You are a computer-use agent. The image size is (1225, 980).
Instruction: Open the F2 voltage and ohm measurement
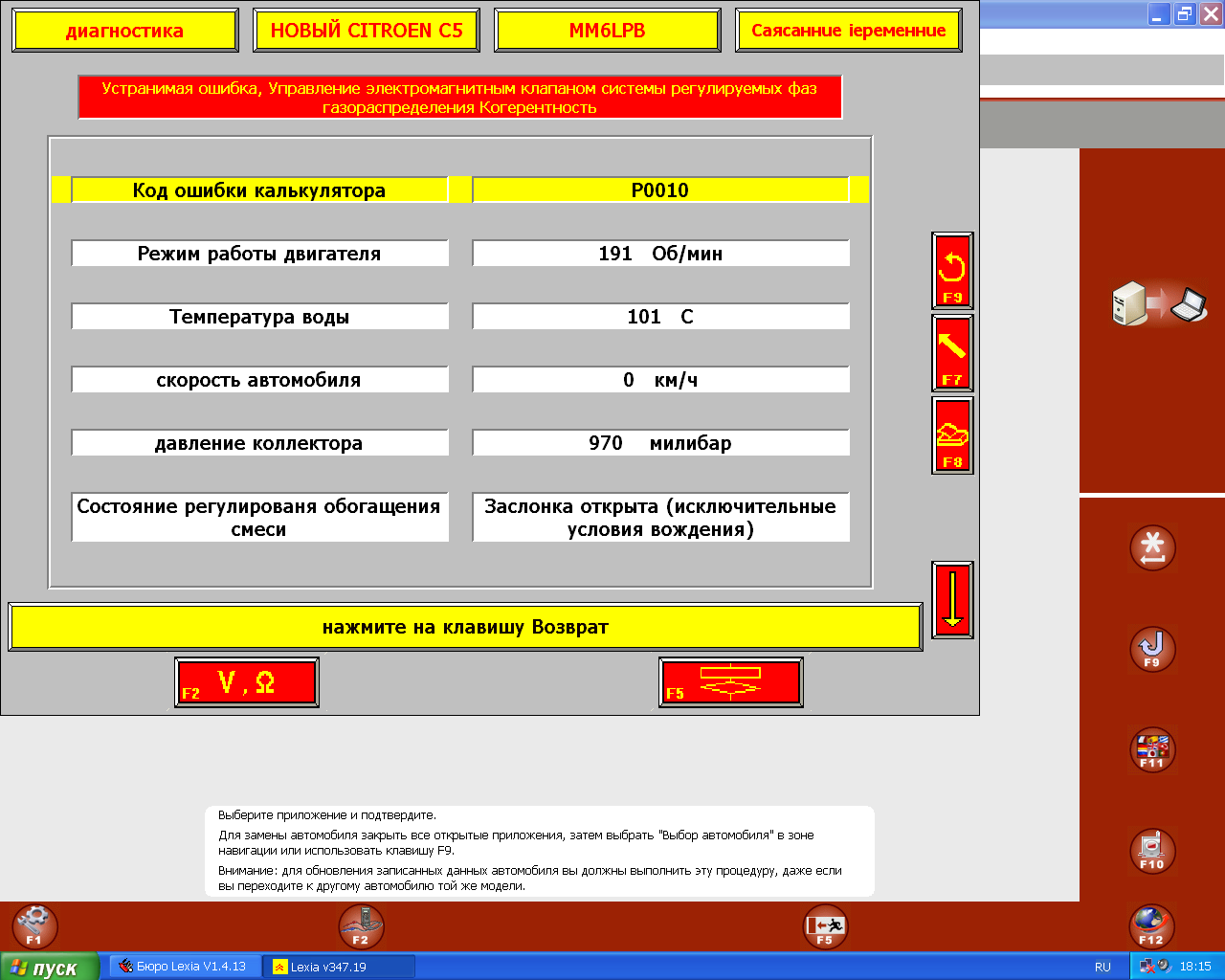(247, 682)
